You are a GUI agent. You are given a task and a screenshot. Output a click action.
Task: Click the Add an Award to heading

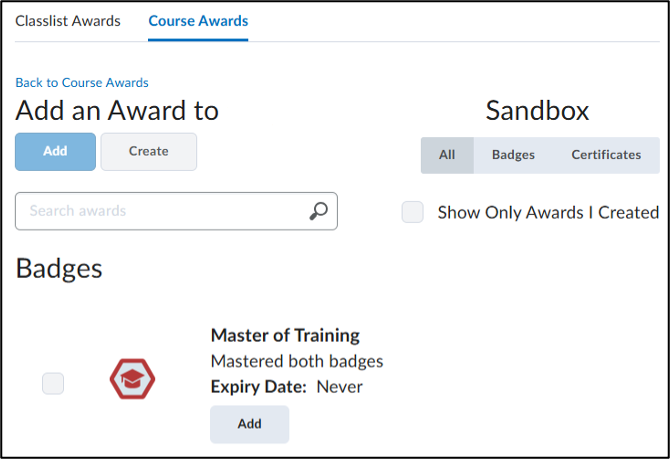pyautogui.click(x=117, y=111)
